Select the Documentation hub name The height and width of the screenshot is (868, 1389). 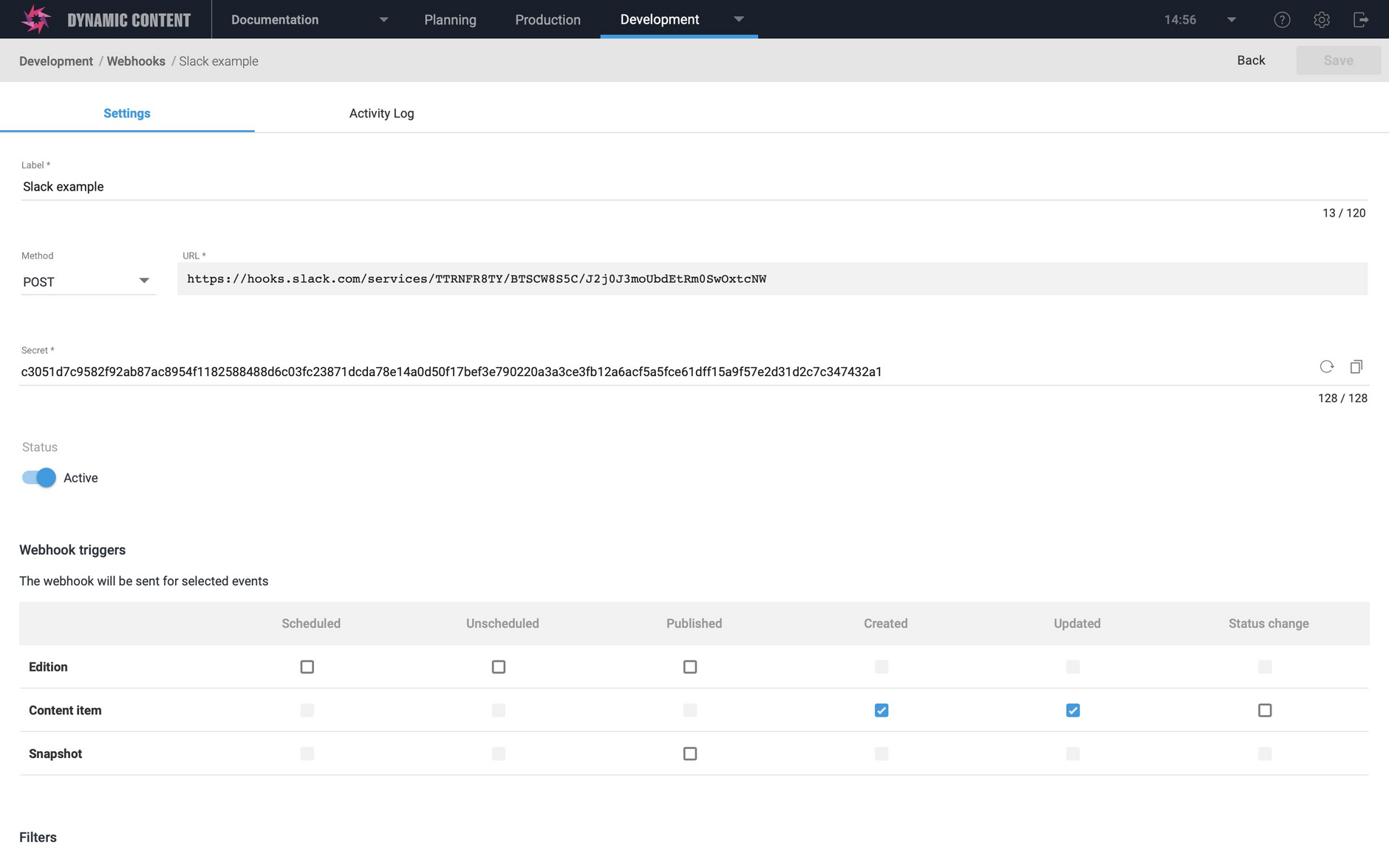tap(275, 20)
